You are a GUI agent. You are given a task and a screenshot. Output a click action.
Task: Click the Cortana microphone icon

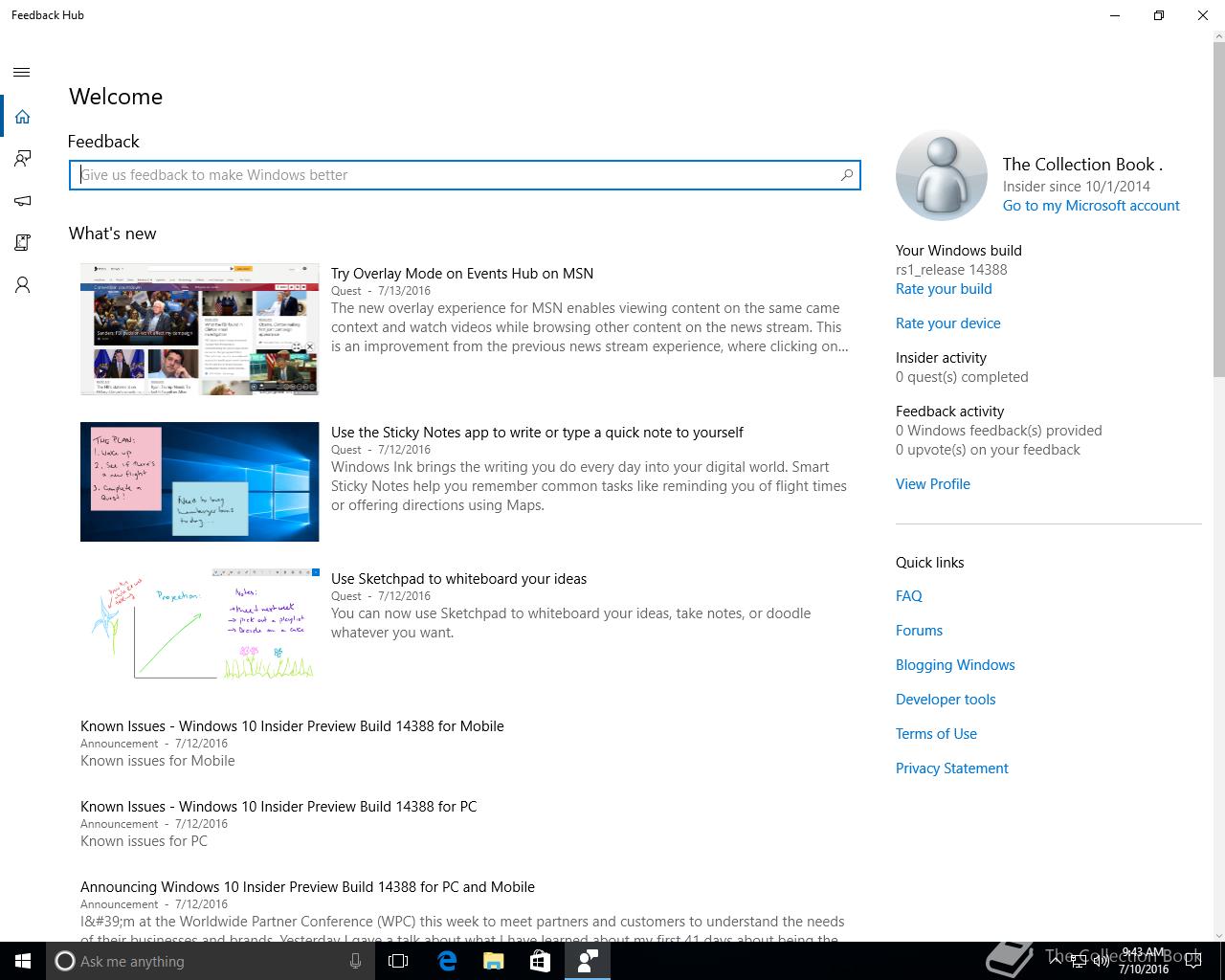(x=355, y=961)
